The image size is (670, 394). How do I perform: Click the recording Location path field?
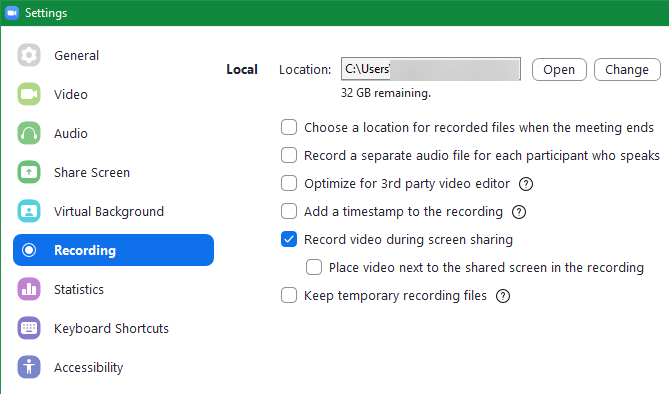coord(431,69)
